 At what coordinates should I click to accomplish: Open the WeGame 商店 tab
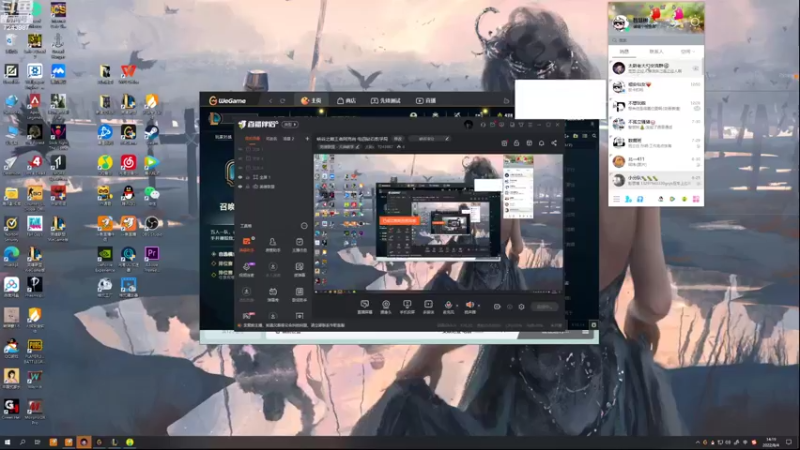click(346, 101)
